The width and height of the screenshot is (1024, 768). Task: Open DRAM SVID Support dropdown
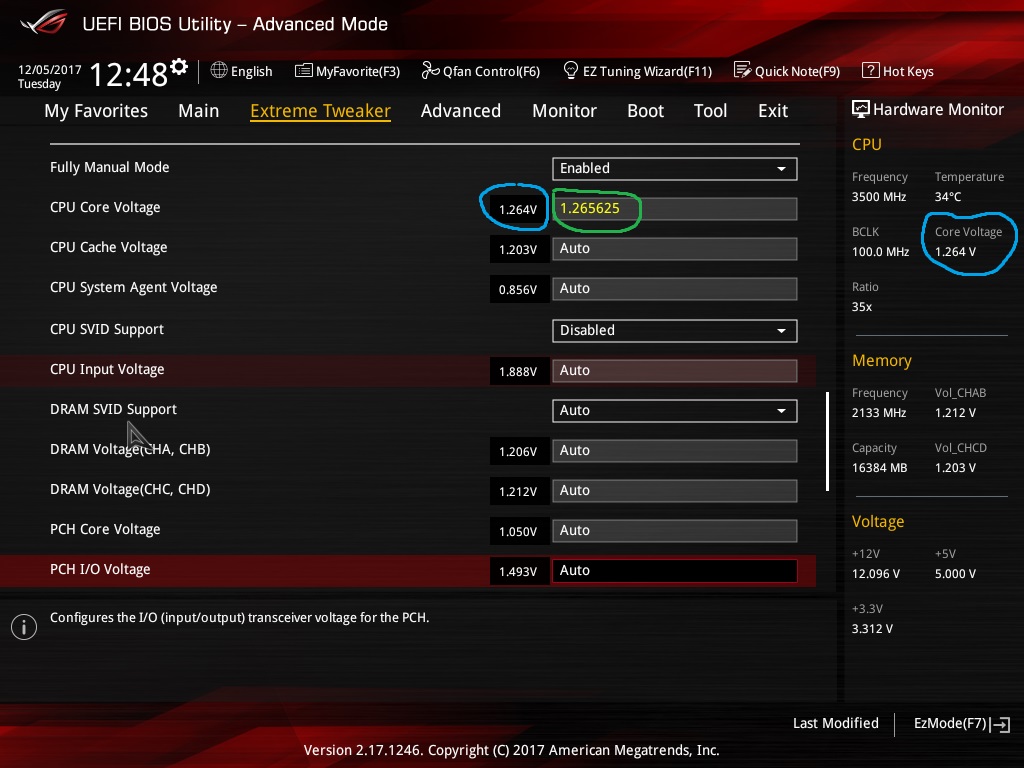[x=675, y=411]
